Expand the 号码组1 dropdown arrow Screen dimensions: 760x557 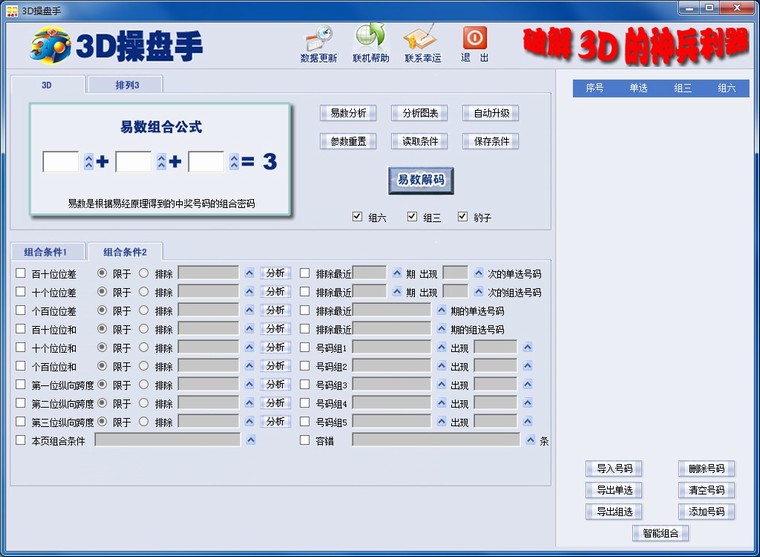[441, 348]
